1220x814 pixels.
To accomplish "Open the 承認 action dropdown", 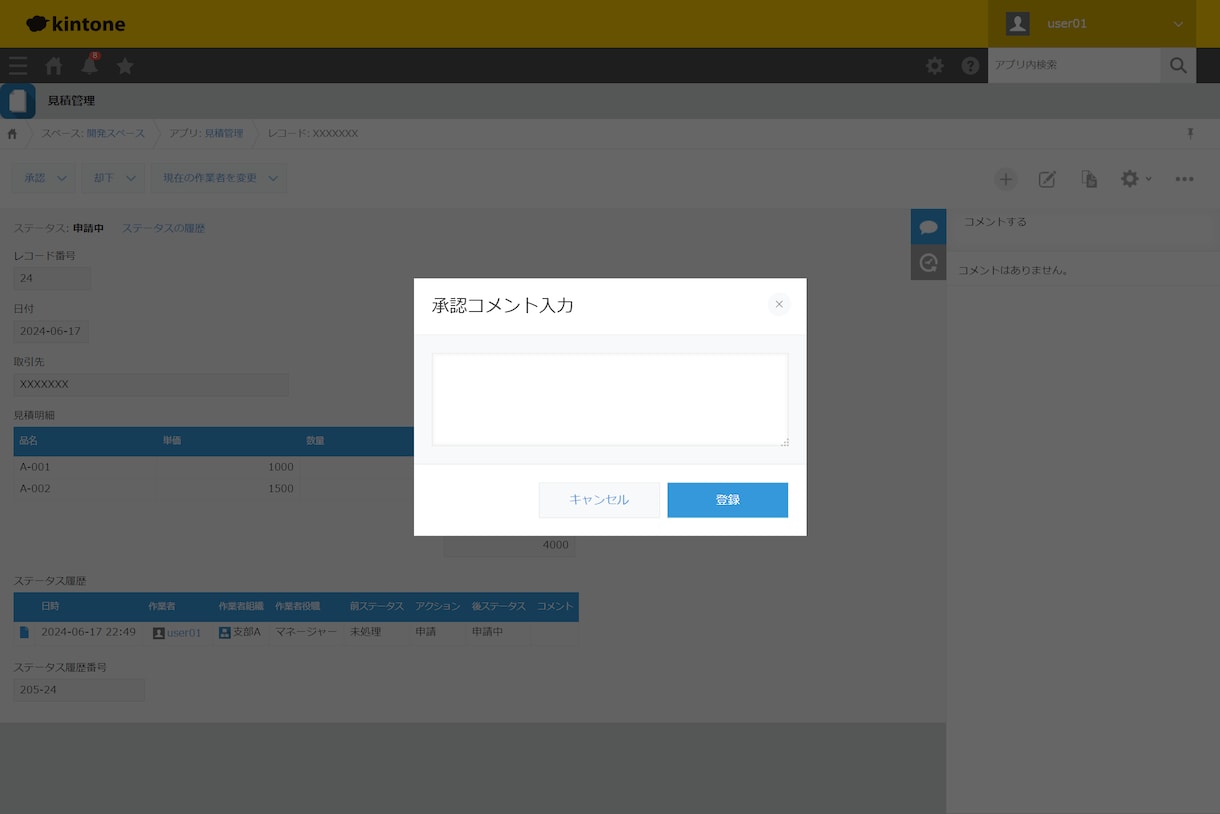I will click(44, 178).
